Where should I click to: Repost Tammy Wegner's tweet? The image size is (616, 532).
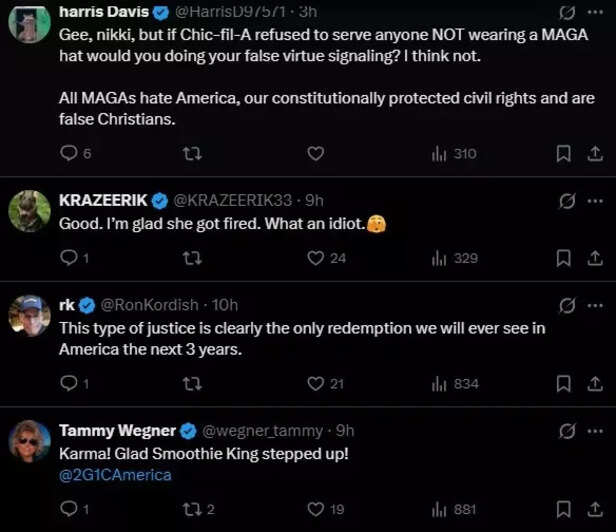[193, 509]
